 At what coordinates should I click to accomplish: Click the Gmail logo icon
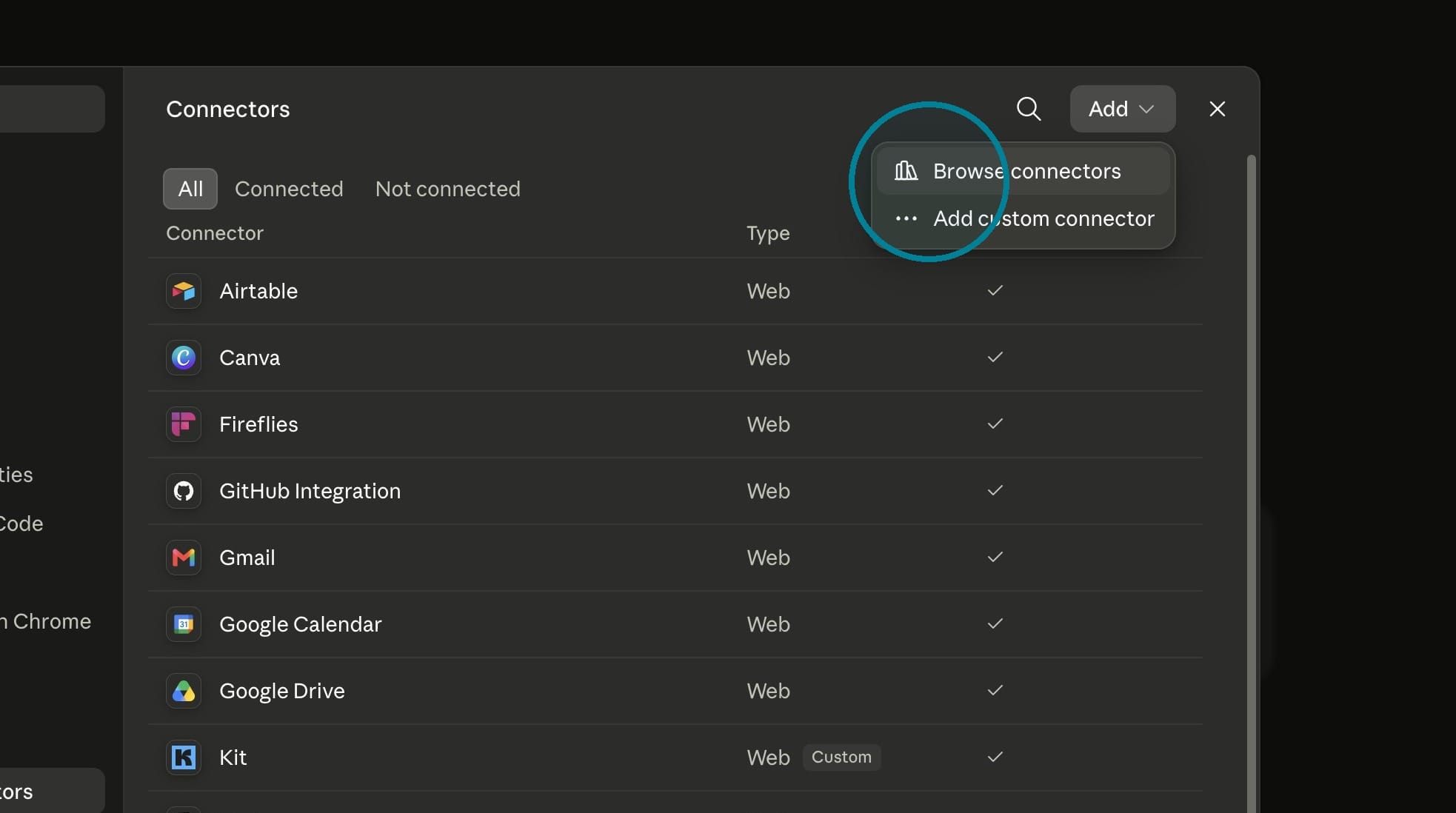pyautogui.click(x=184, y=558)
